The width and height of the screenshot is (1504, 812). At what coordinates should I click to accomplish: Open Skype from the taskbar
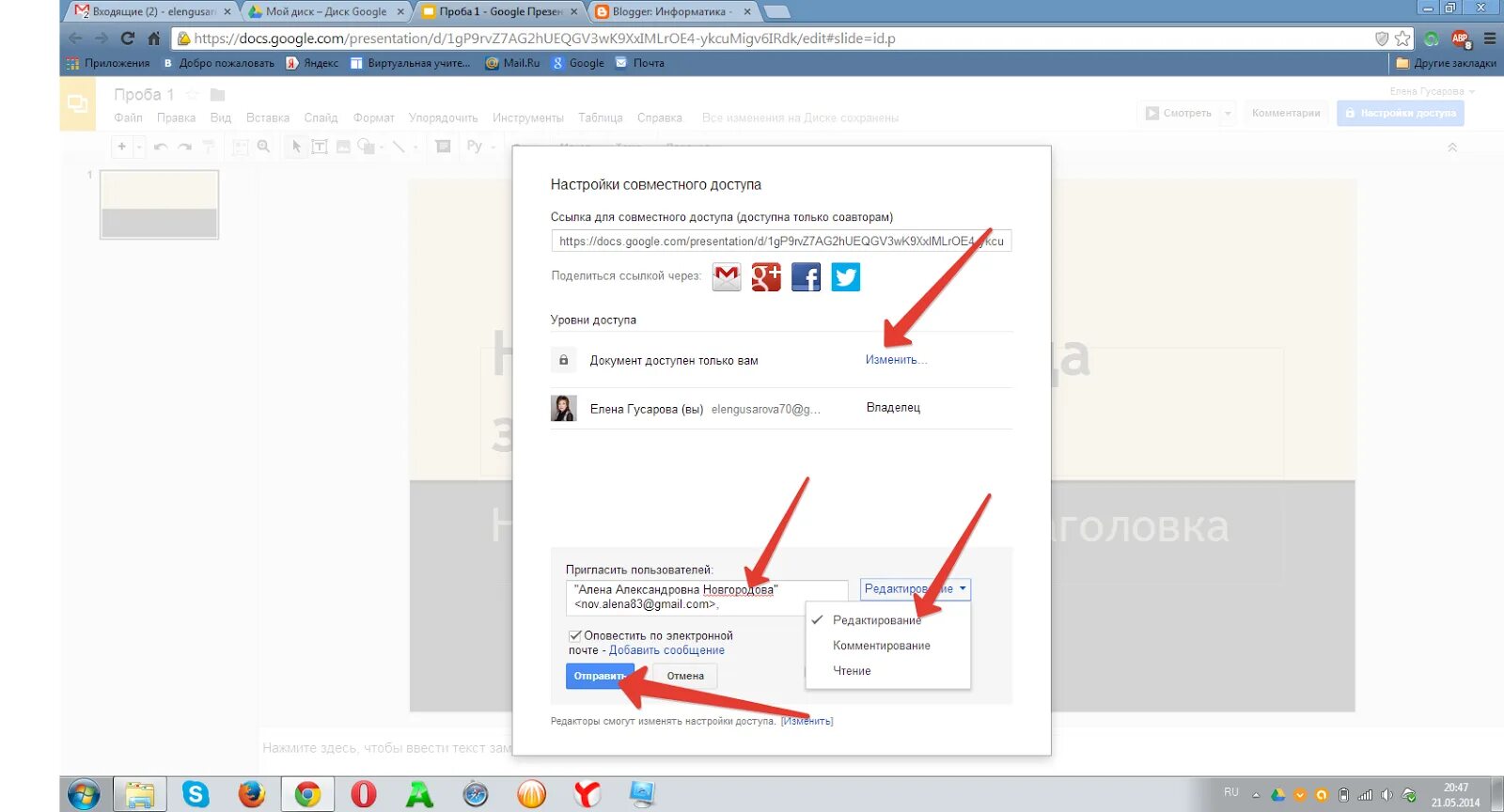pos(196,794)
